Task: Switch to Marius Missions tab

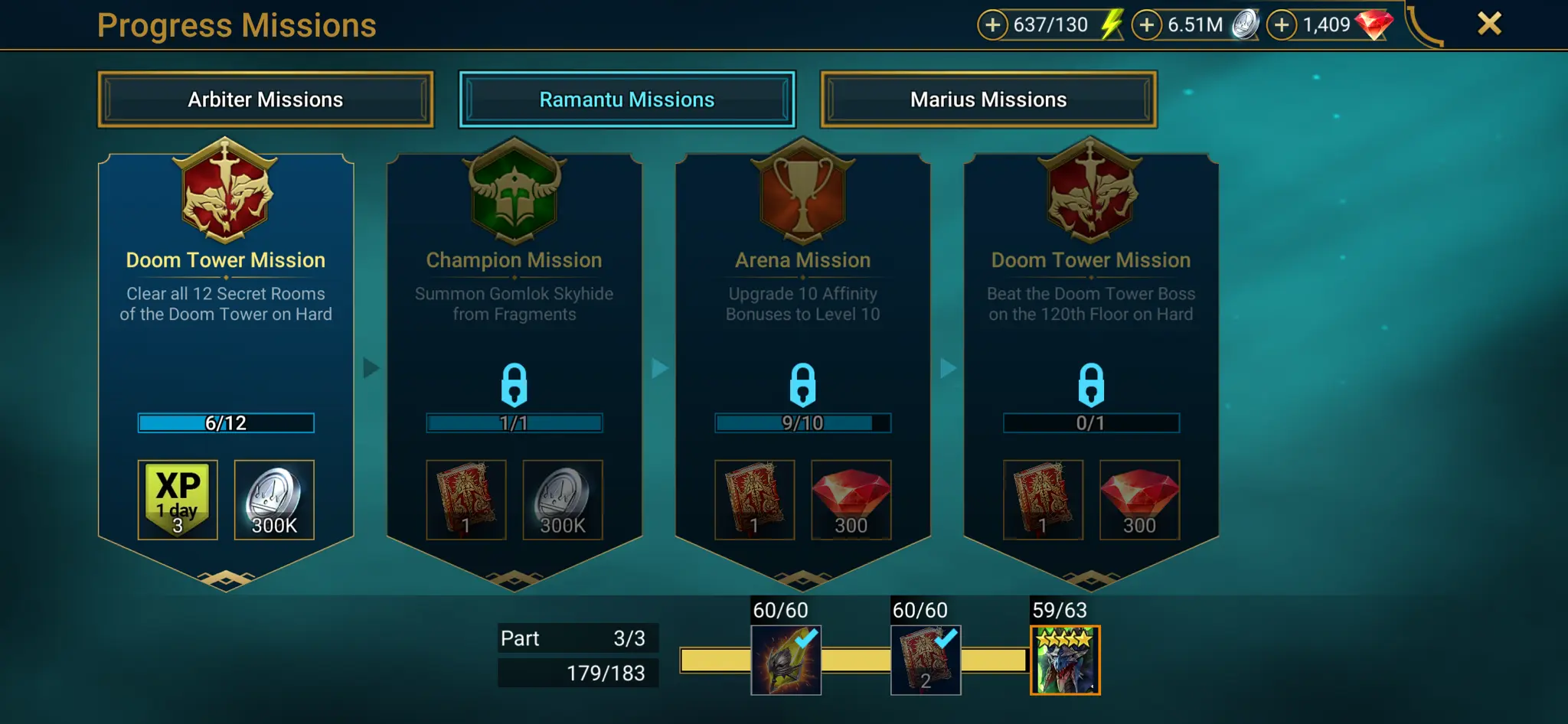Action: (x=988, y=99)
